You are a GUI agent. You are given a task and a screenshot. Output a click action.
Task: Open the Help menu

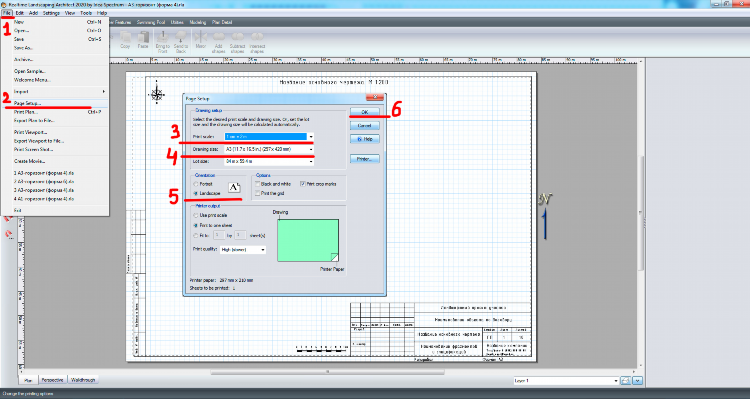102,13
